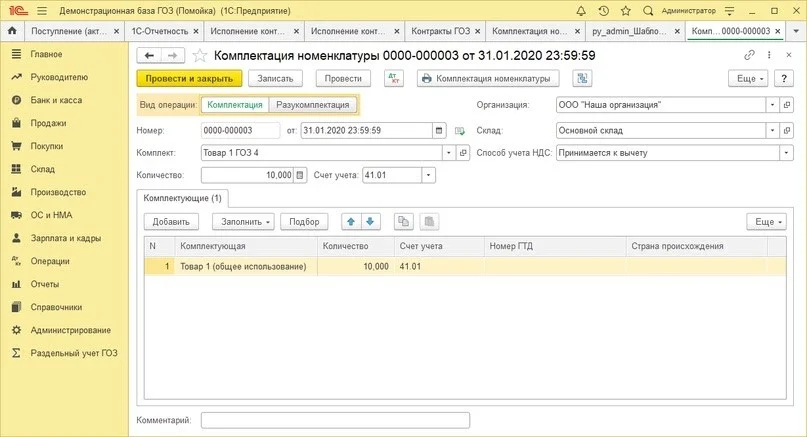
Task: Copy rows icon in components toolbar
Action: coord(404,222)
